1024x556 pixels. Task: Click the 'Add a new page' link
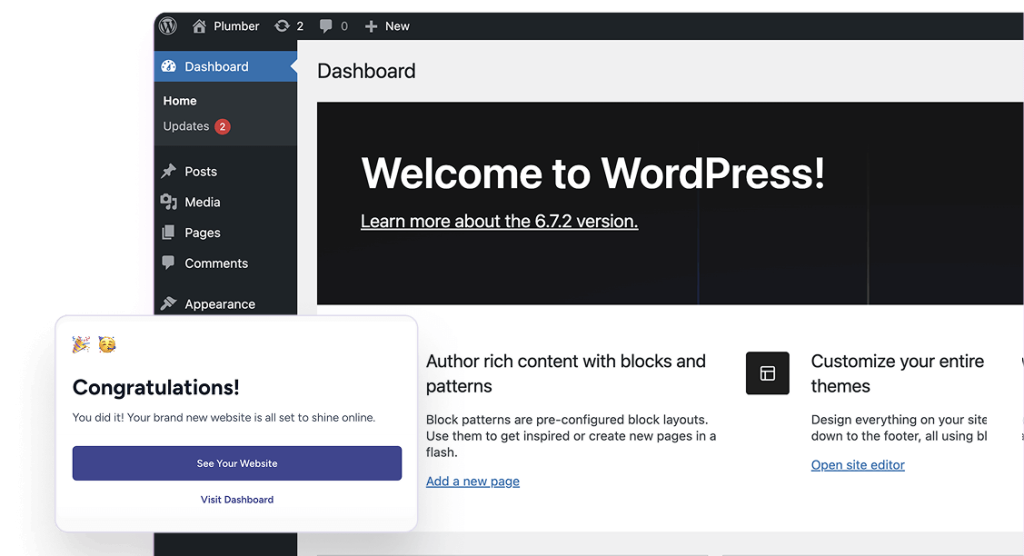click(472, 481)
